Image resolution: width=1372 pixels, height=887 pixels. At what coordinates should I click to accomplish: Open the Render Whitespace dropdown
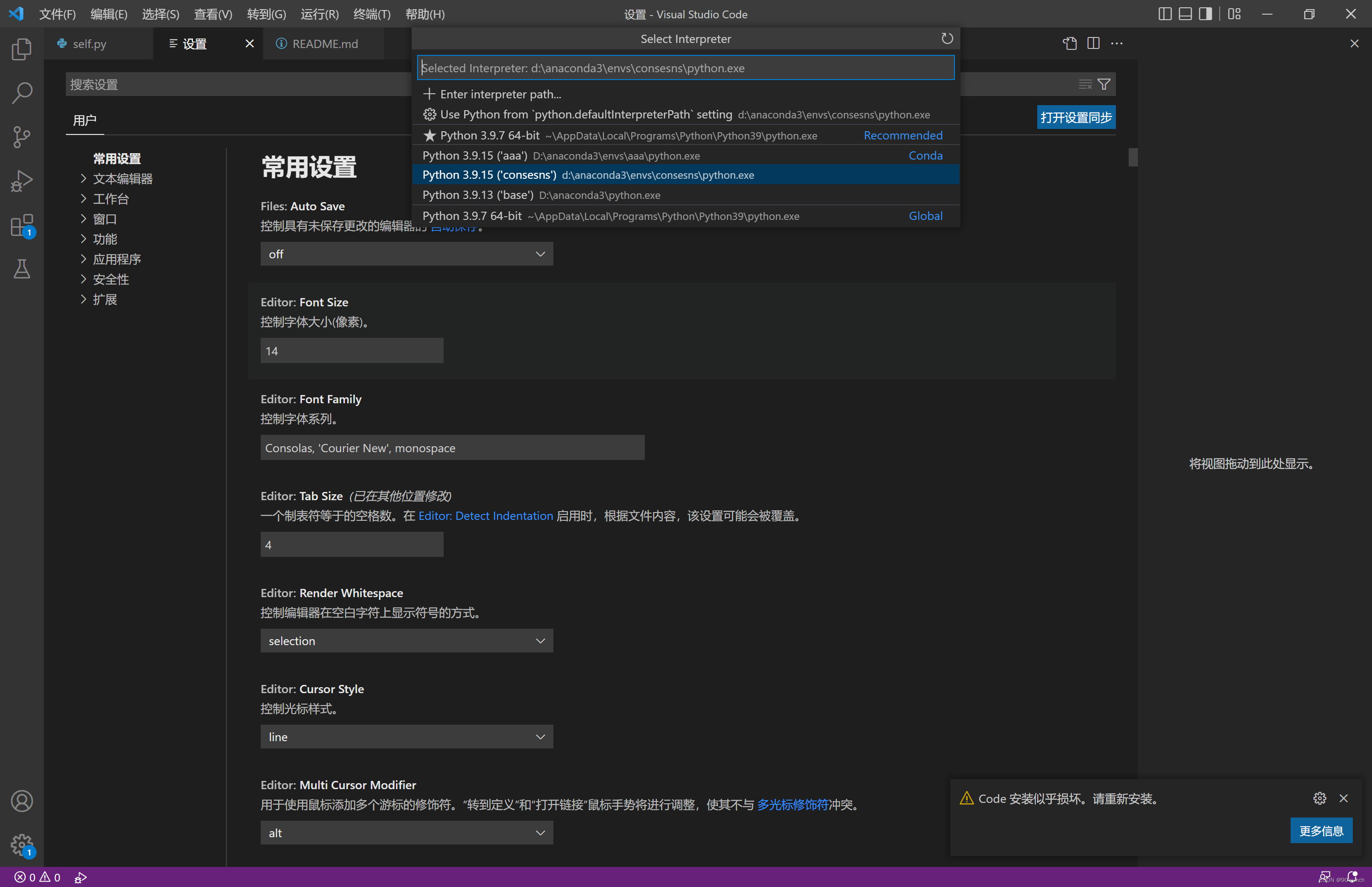[407, 641]
